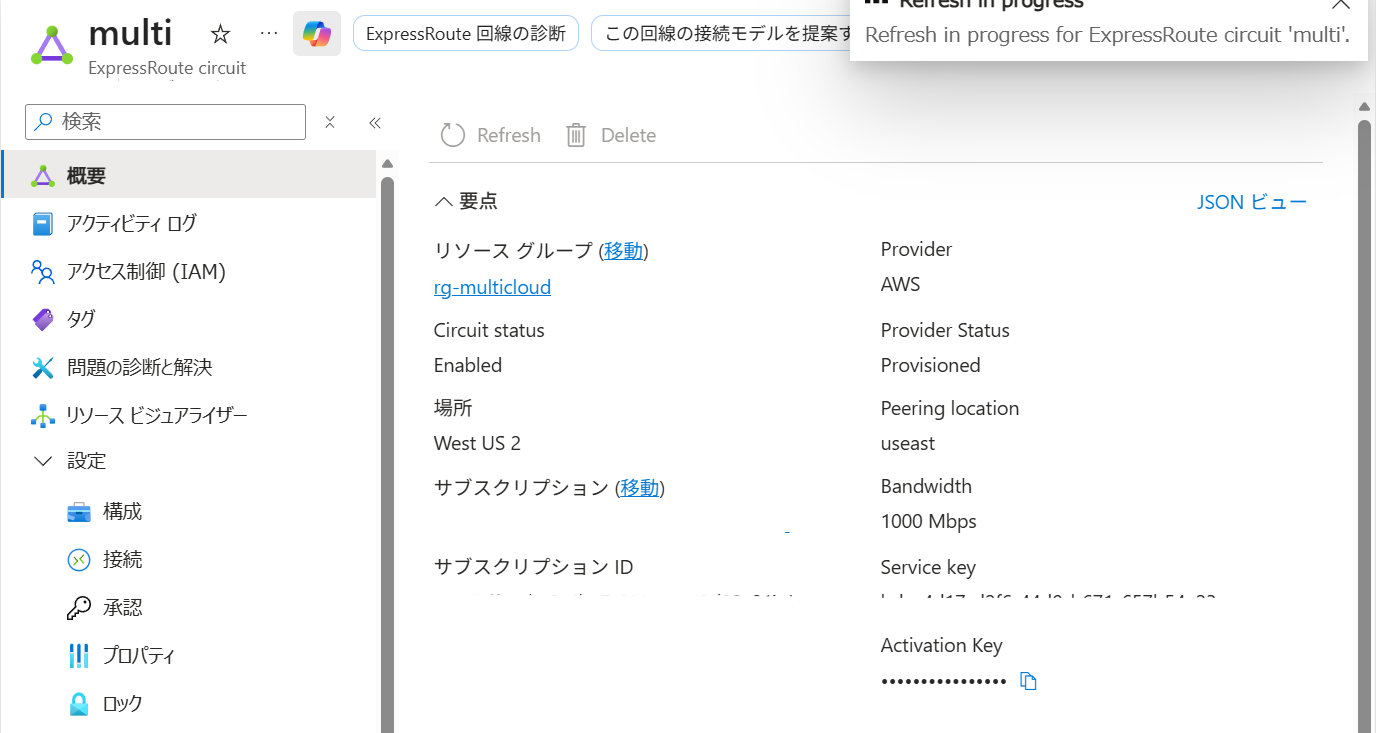Click into the 検索 search field

[x=165, y=122]
